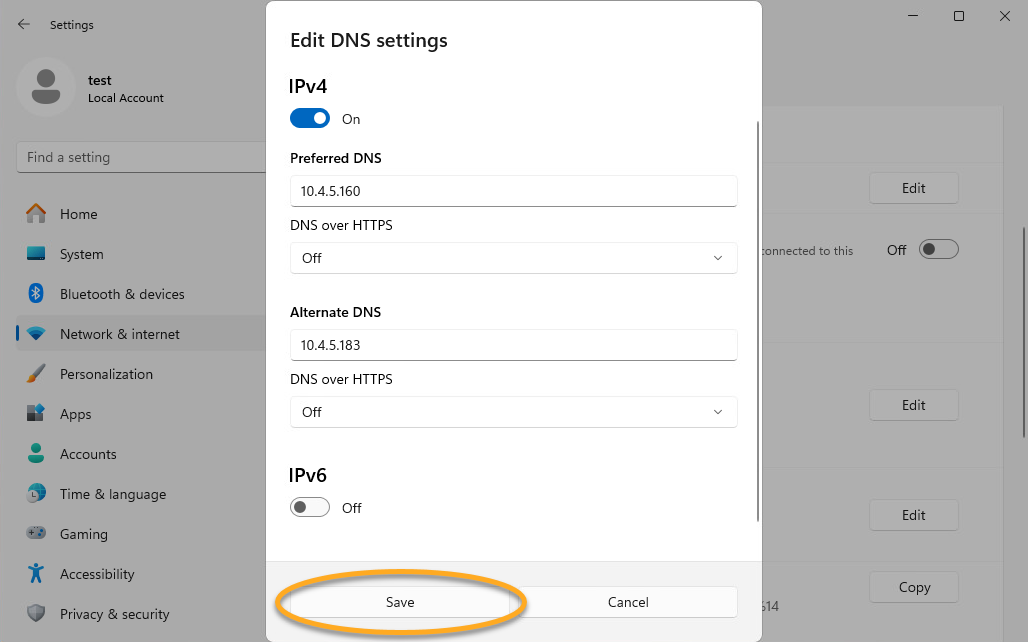This screenshot has height=642, width=1028.
Task: Select the Accounts person icon
Action: 36,454
